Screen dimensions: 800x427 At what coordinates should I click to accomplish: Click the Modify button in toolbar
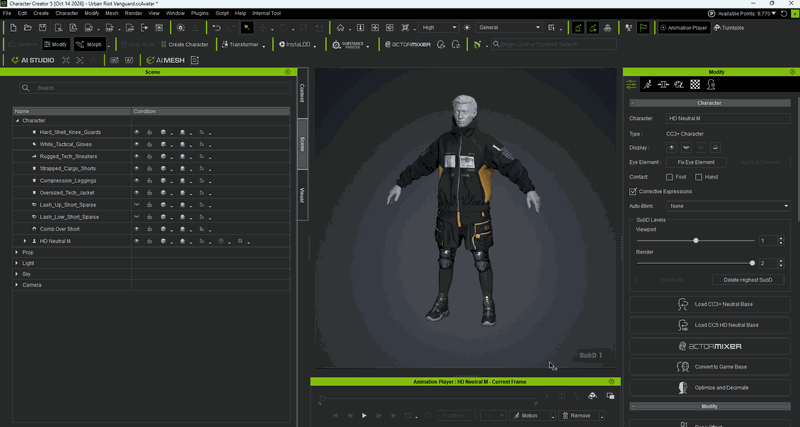(56, 44)
